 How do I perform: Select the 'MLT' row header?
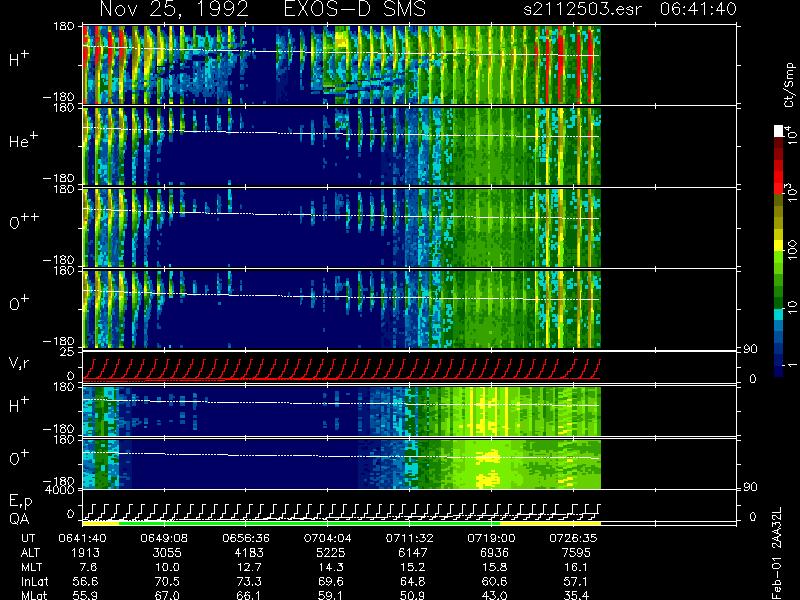tap(32, 567)
